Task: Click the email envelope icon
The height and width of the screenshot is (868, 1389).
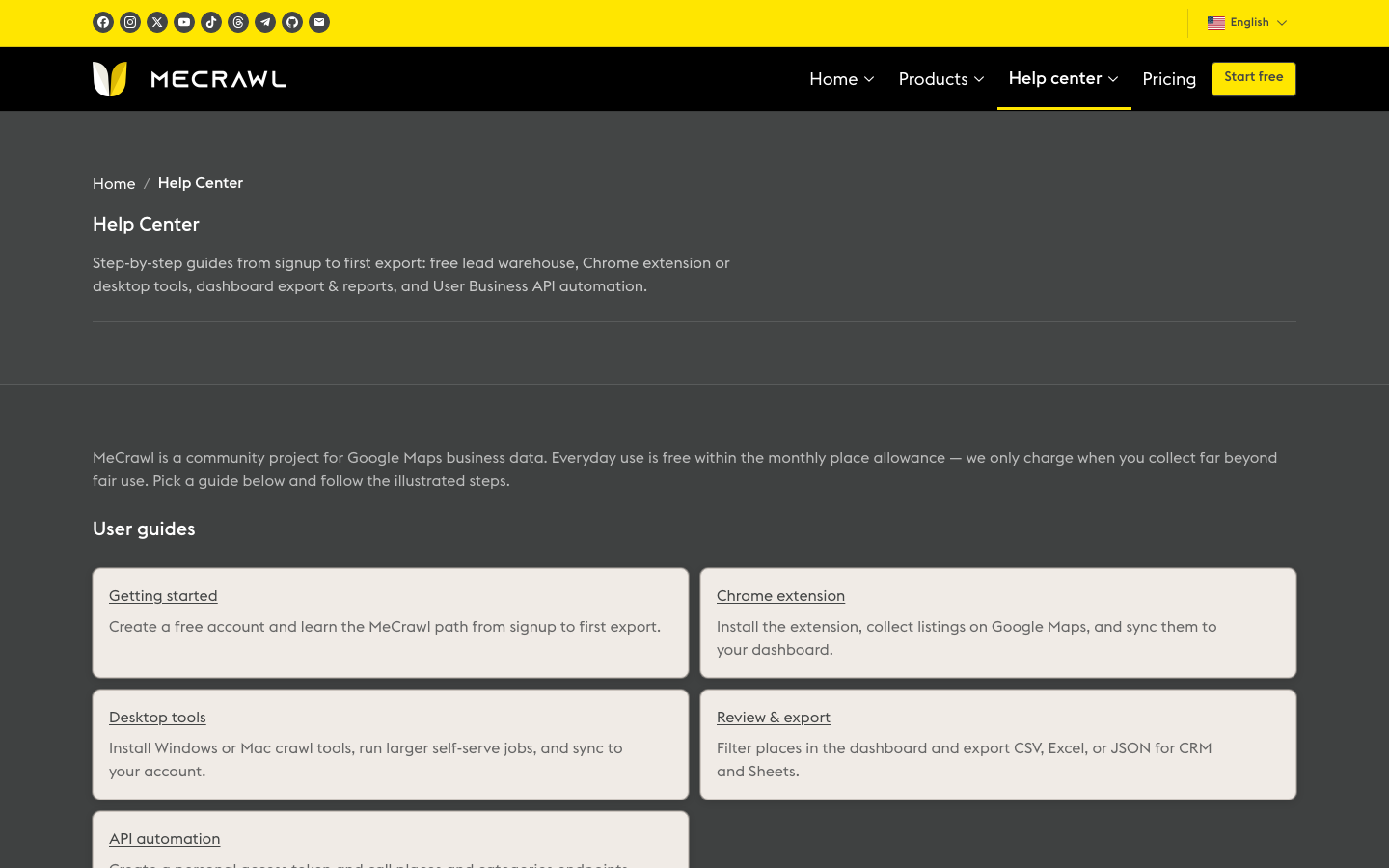Action: coord(319,22)
